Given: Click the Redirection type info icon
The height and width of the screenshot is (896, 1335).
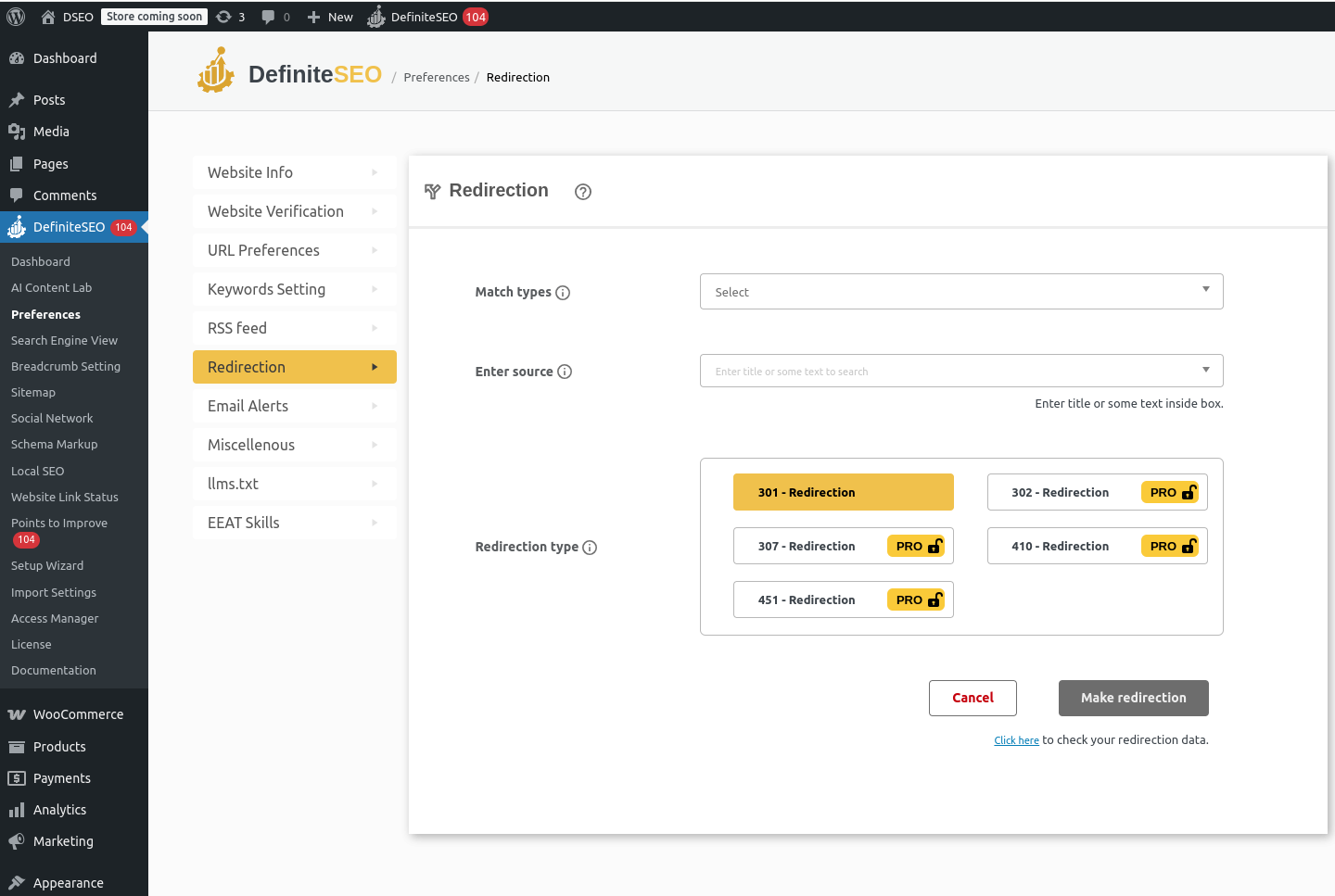Looking at the screenshot, I should [590, 548].
